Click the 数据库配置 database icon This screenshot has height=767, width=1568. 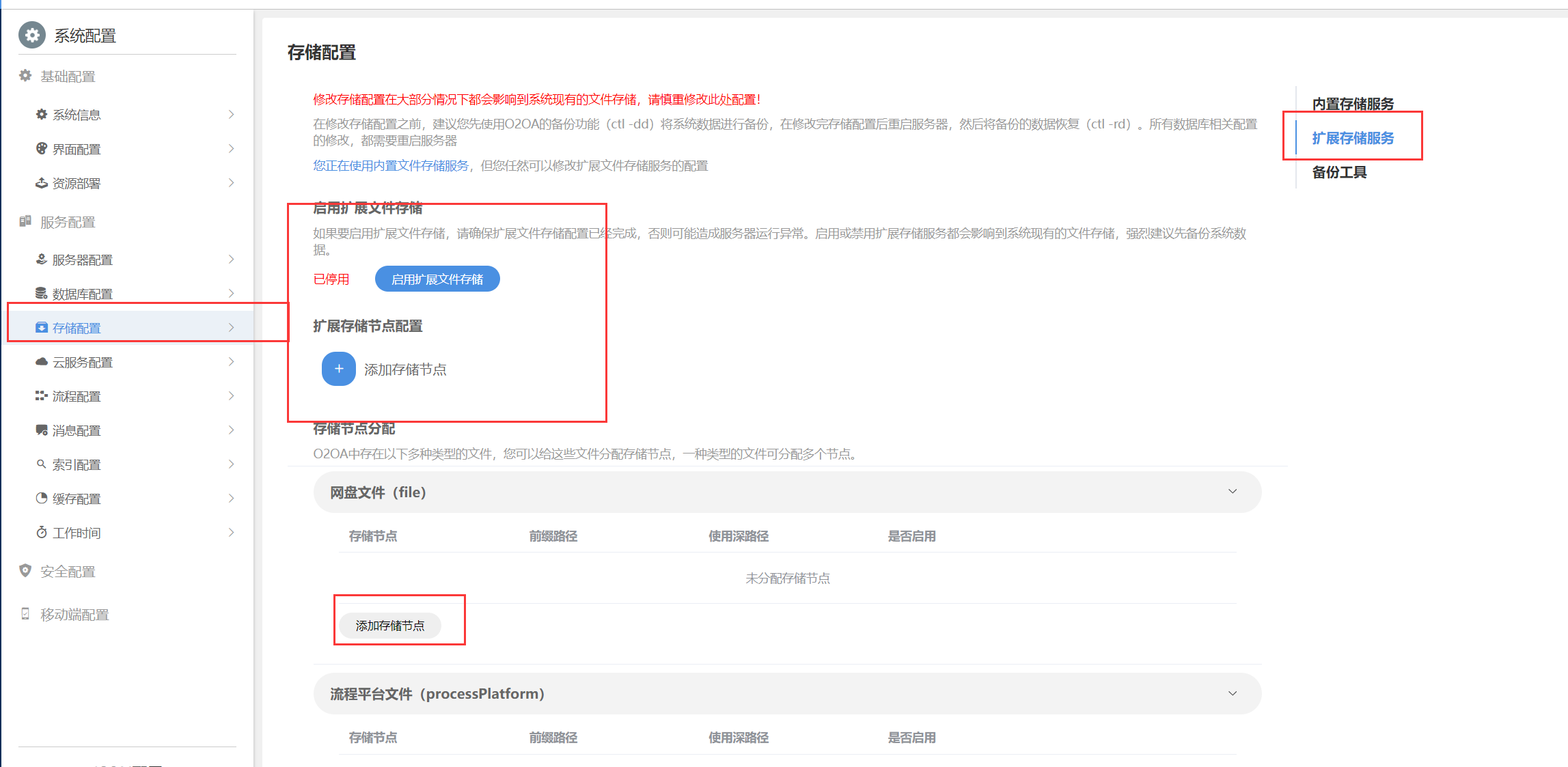[42, 294]
